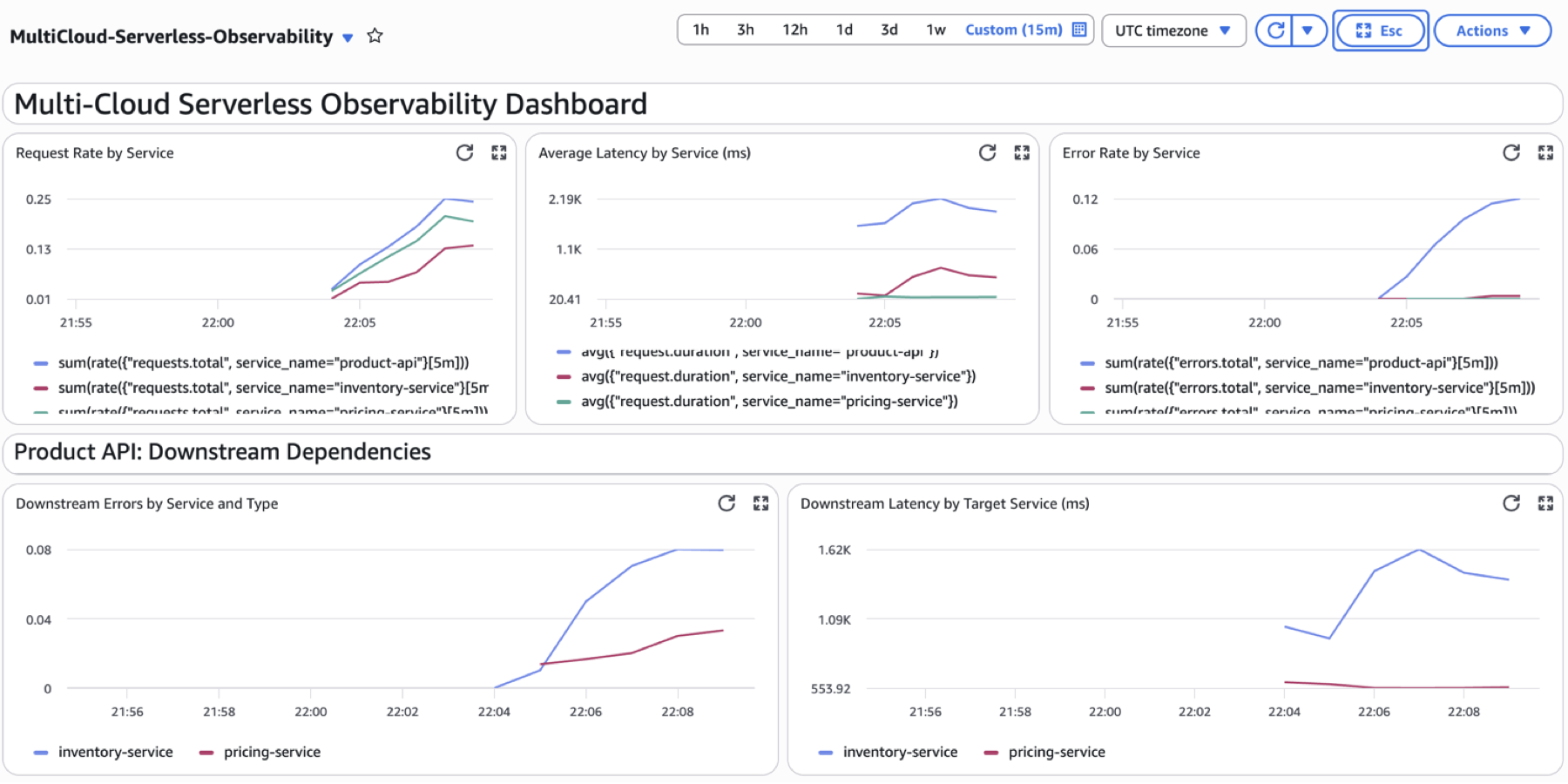The width and height of the screenshot is (1568, 784).
Task: Open the Actions menu button
Action: [x=1492, y=30]
